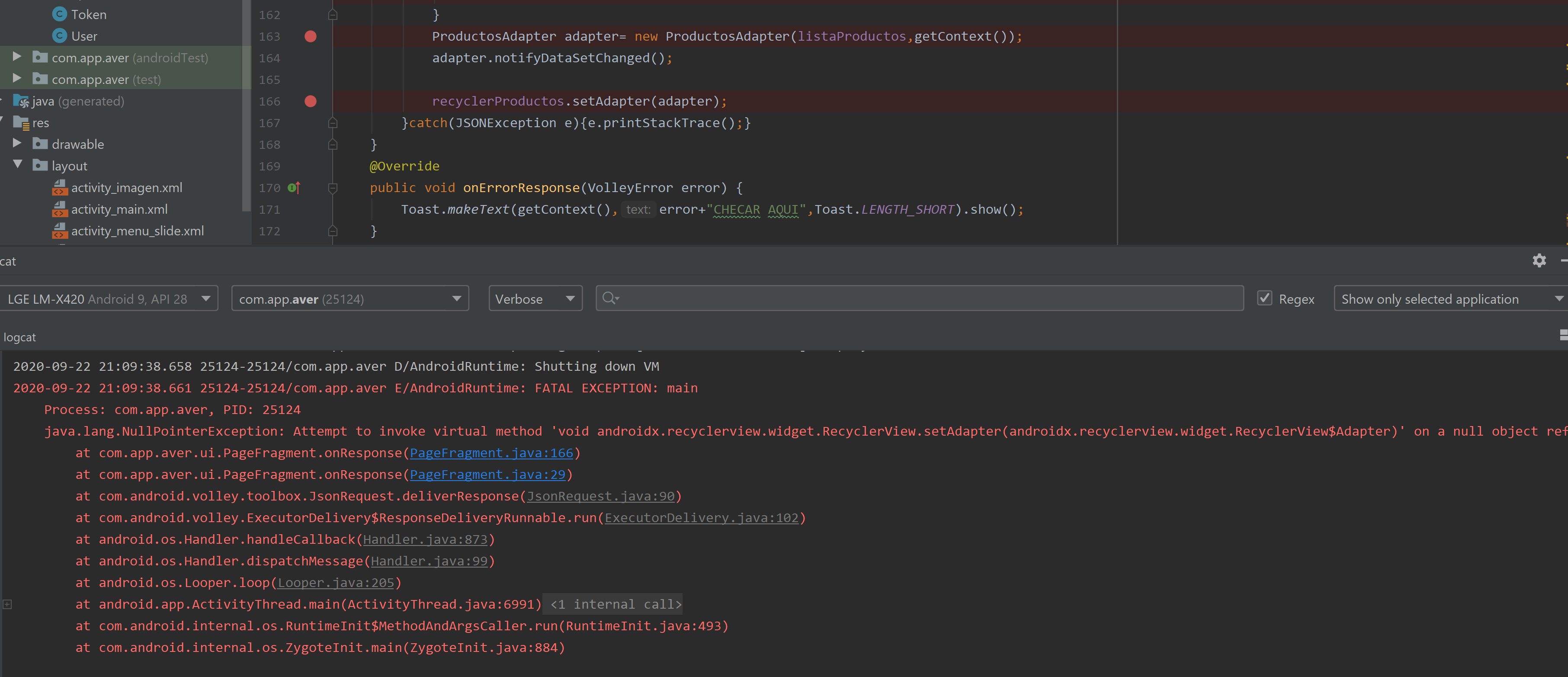Remove breakpoint on line 163
The height and width of the screenshot is (677, 1568).
pos(311,36)
